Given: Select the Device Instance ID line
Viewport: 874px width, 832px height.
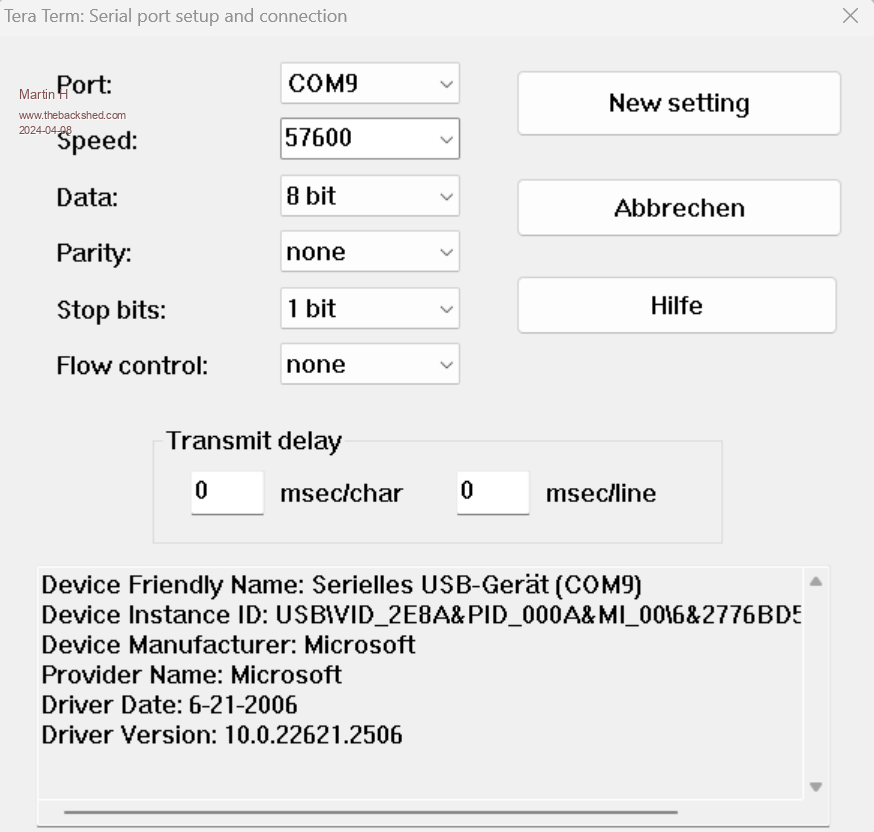Looking at the screenshot, I should click(420, 615).
